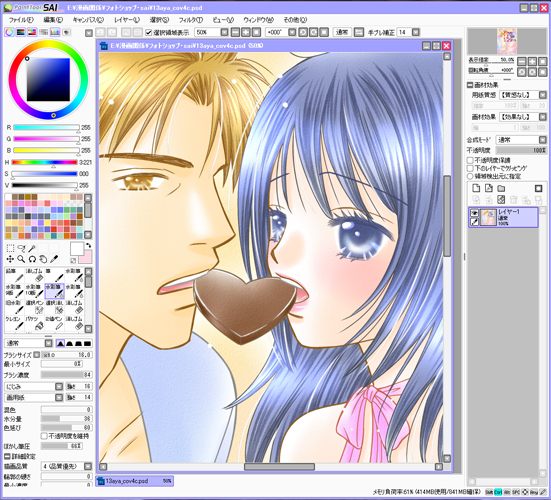The height and width of the screenshot is (500, 551).
Task: Open the 描画品質 quality dropdown
Action: 88,466
